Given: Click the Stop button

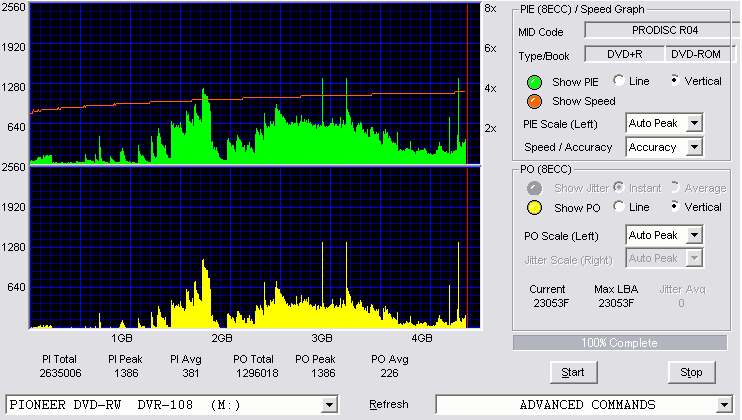Looking at the screenshot, I should point(691,373).
